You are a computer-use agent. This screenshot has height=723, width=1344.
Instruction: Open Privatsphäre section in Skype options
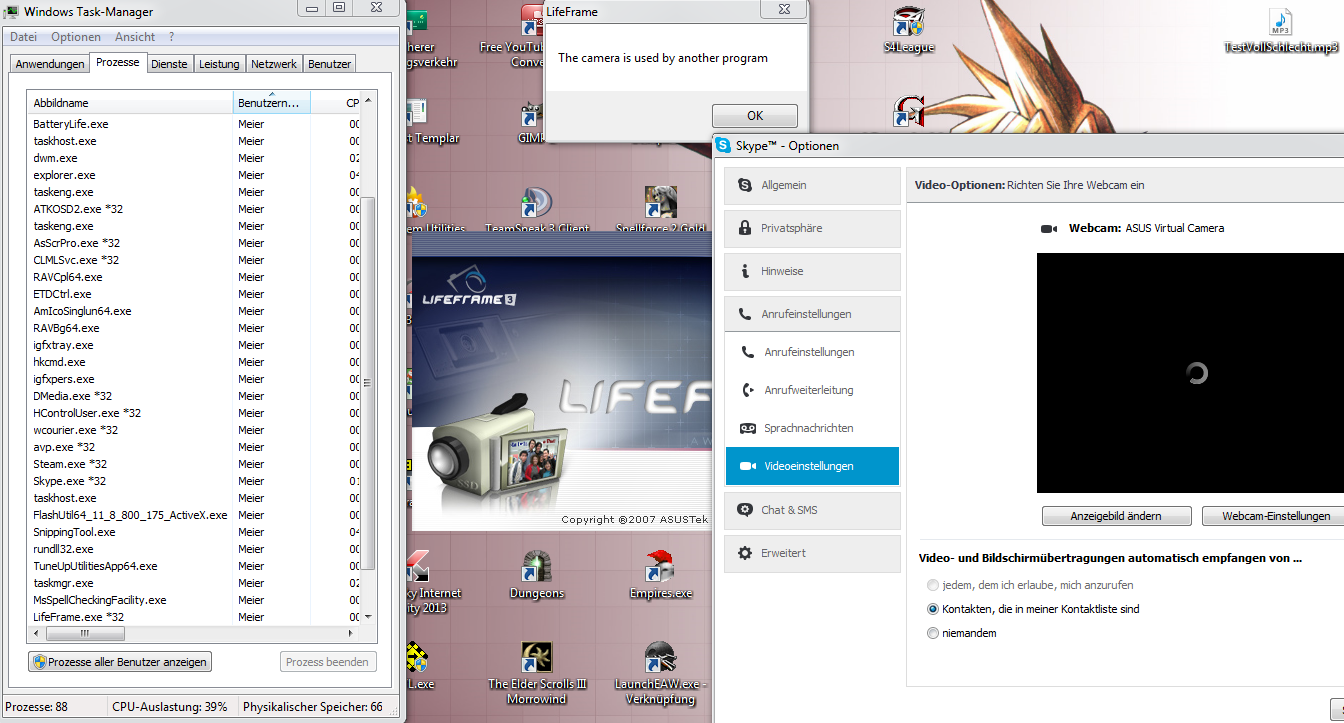(812, 228)
